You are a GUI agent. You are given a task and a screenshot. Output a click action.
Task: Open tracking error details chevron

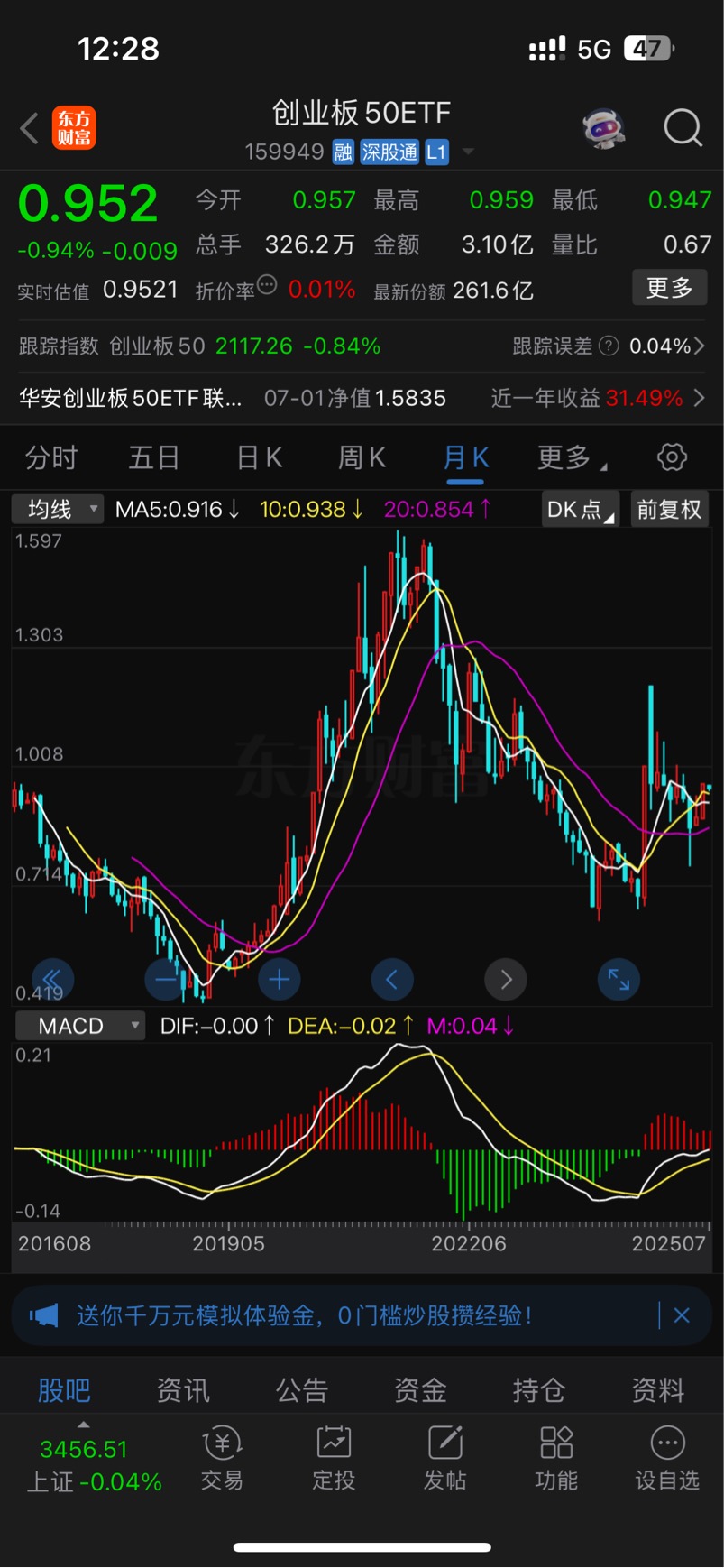[700, 346]
